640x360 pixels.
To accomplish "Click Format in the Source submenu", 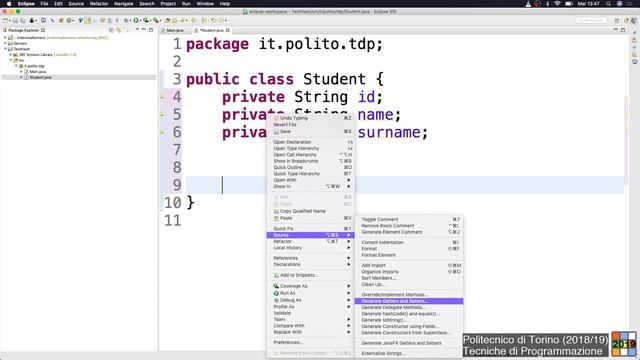I will point(409,249).
